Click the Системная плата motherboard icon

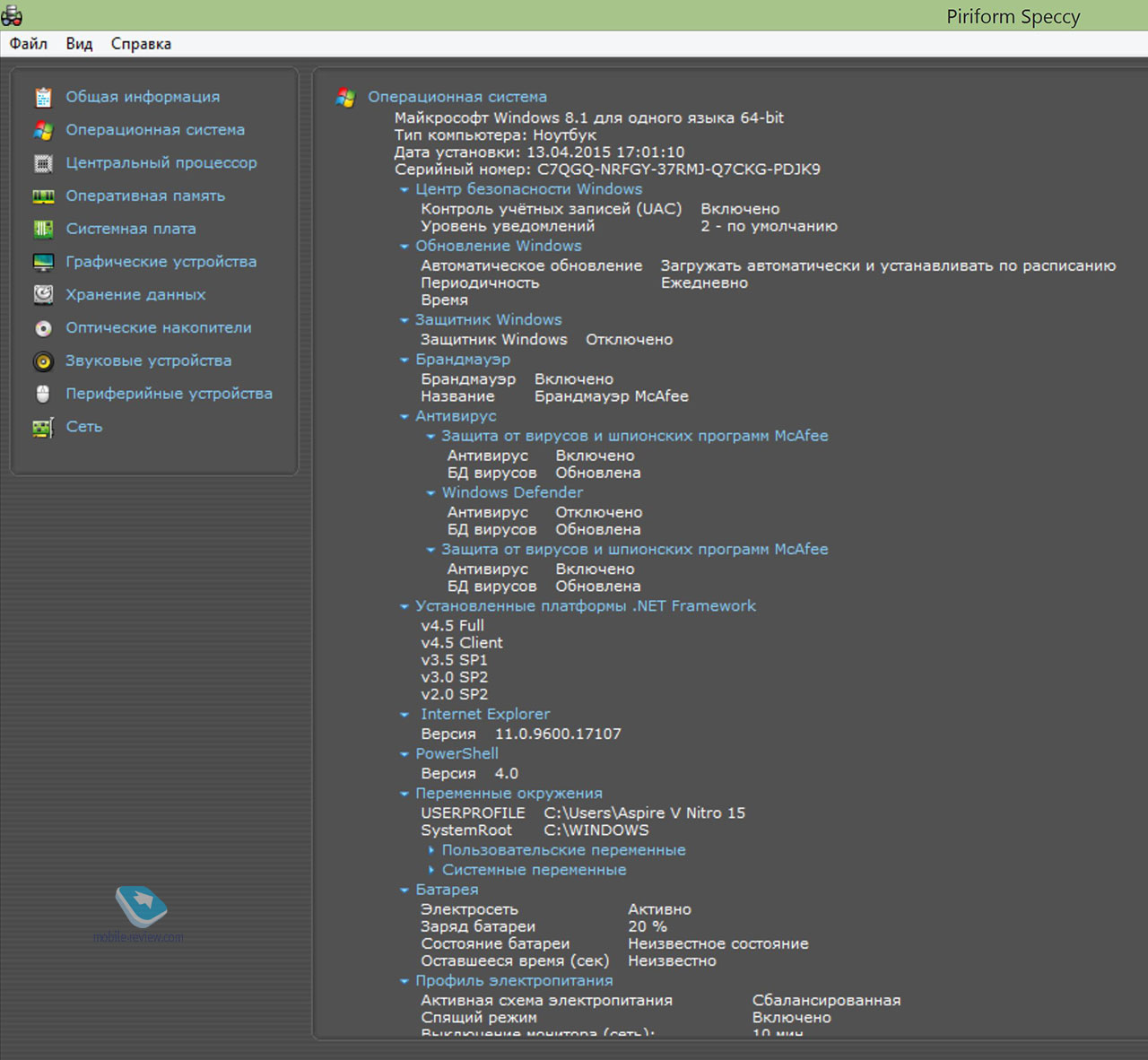coord(43,229)
